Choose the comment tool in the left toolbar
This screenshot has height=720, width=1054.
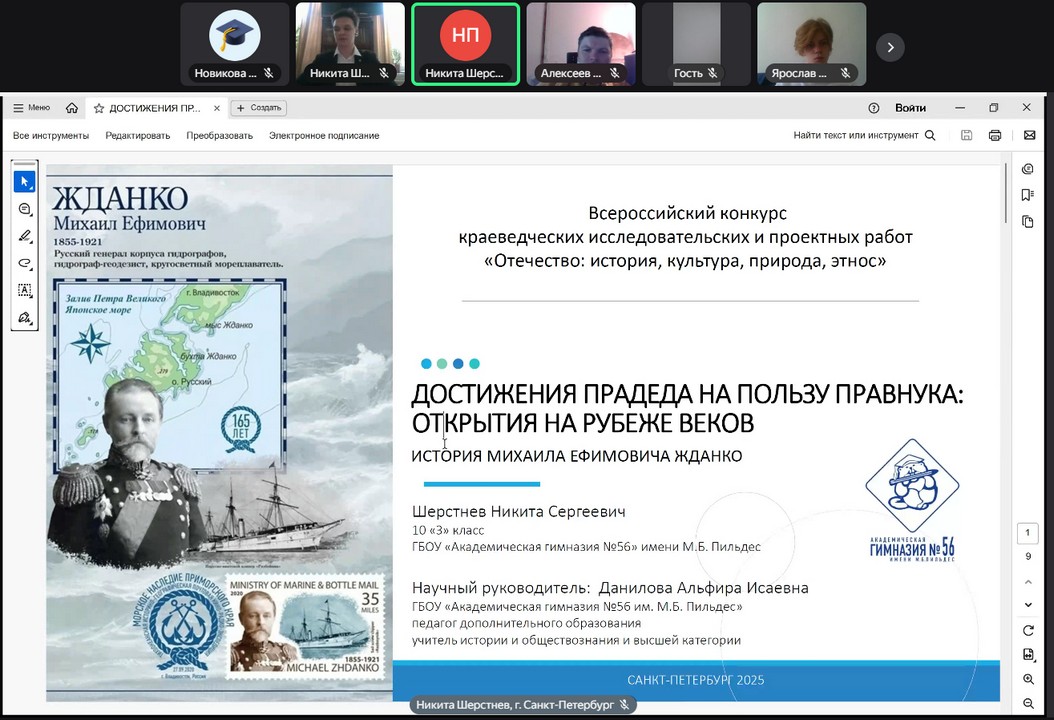(x=24, y=209)
